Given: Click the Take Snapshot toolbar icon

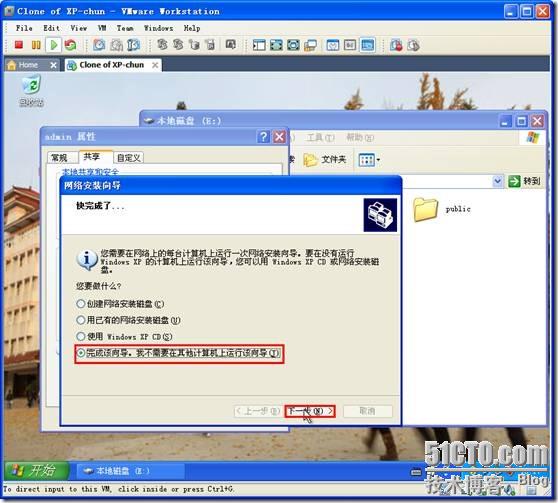Looking at the screenshot, I should coord(99,45).
